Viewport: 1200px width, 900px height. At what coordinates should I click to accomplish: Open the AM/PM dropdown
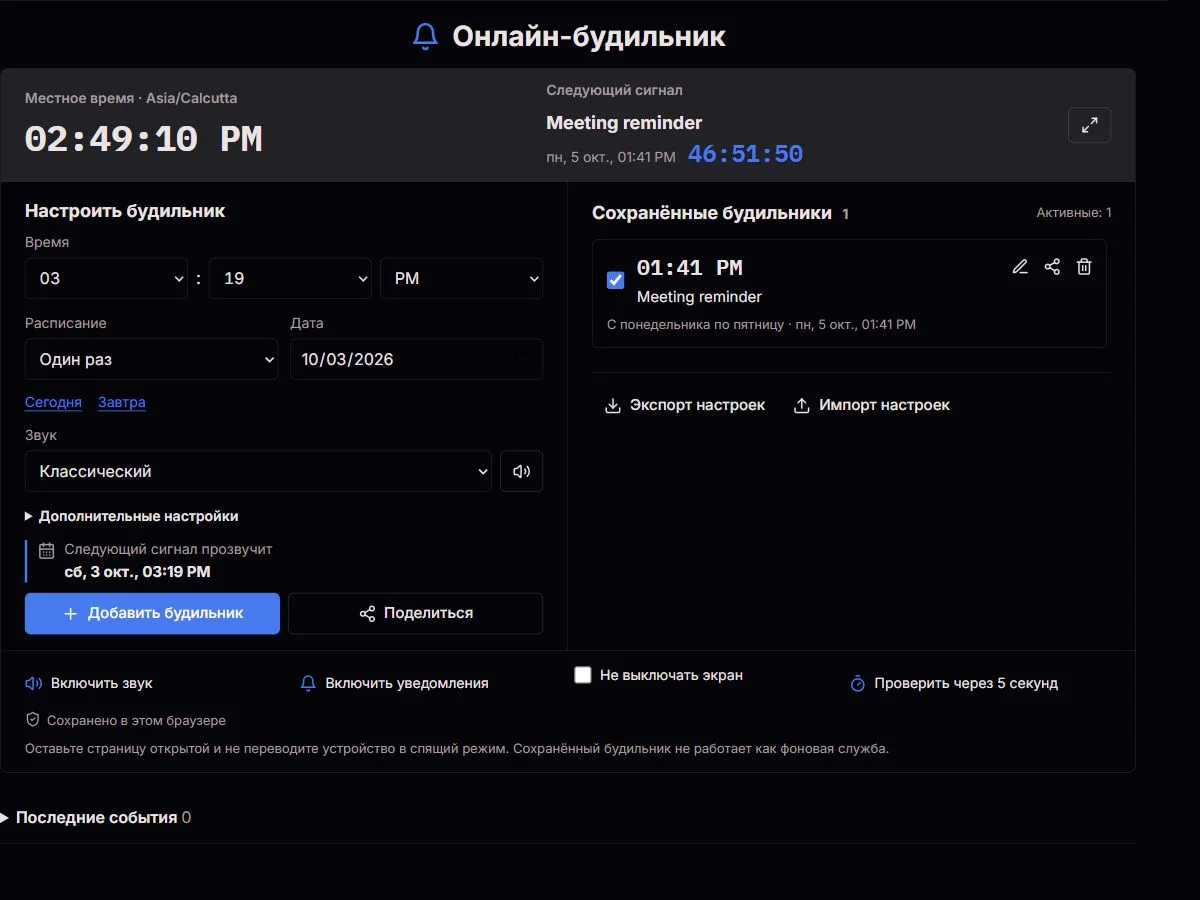coord(461,278)
